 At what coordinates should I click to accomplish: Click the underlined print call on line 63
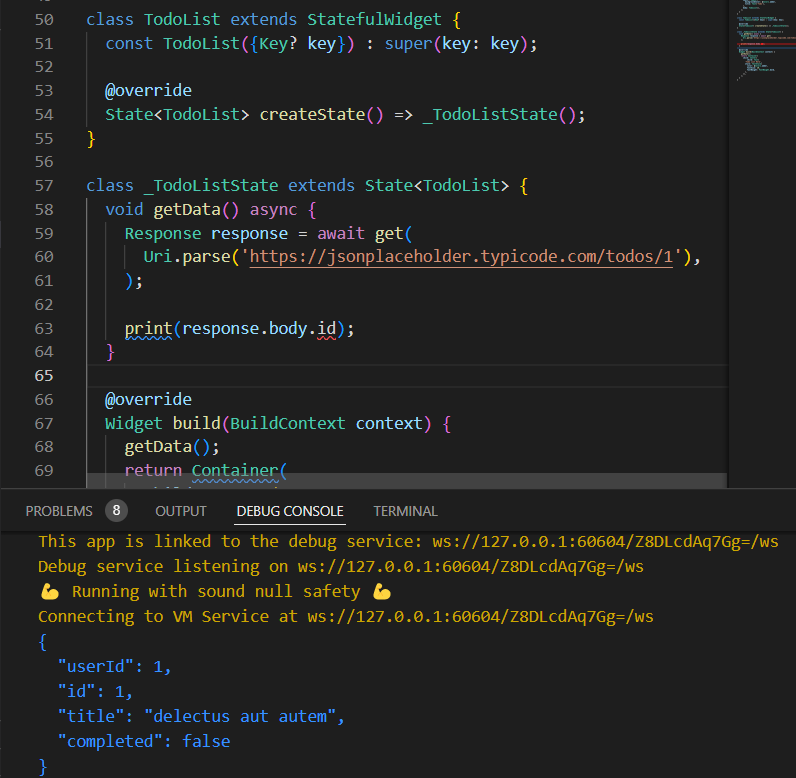point(148,329)
